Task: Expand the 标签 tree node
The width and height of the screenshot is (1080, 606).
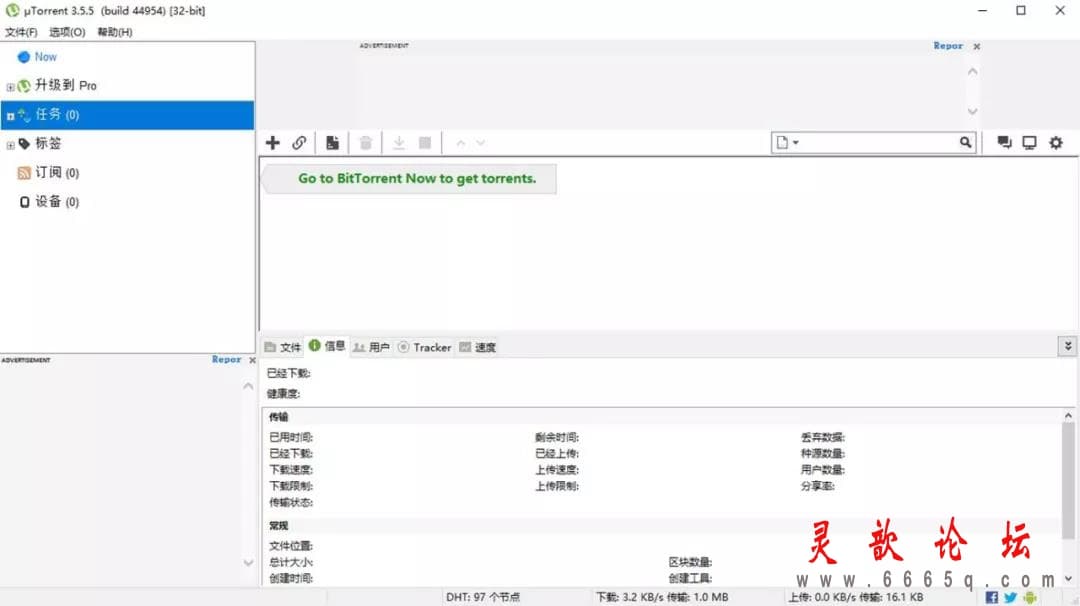Action: (10, 145)
